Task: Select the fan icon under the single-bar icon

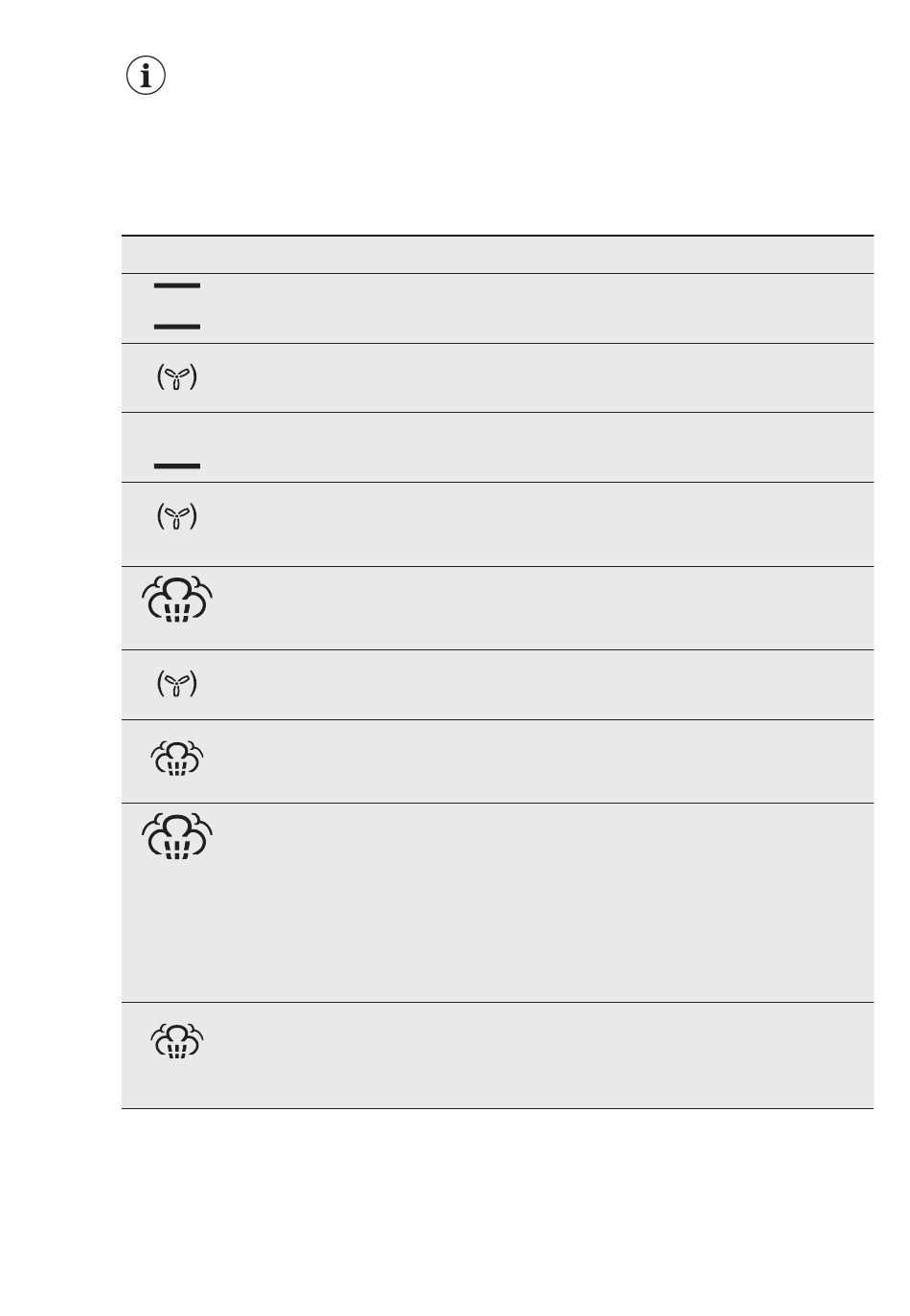Action: coord(177,517)
